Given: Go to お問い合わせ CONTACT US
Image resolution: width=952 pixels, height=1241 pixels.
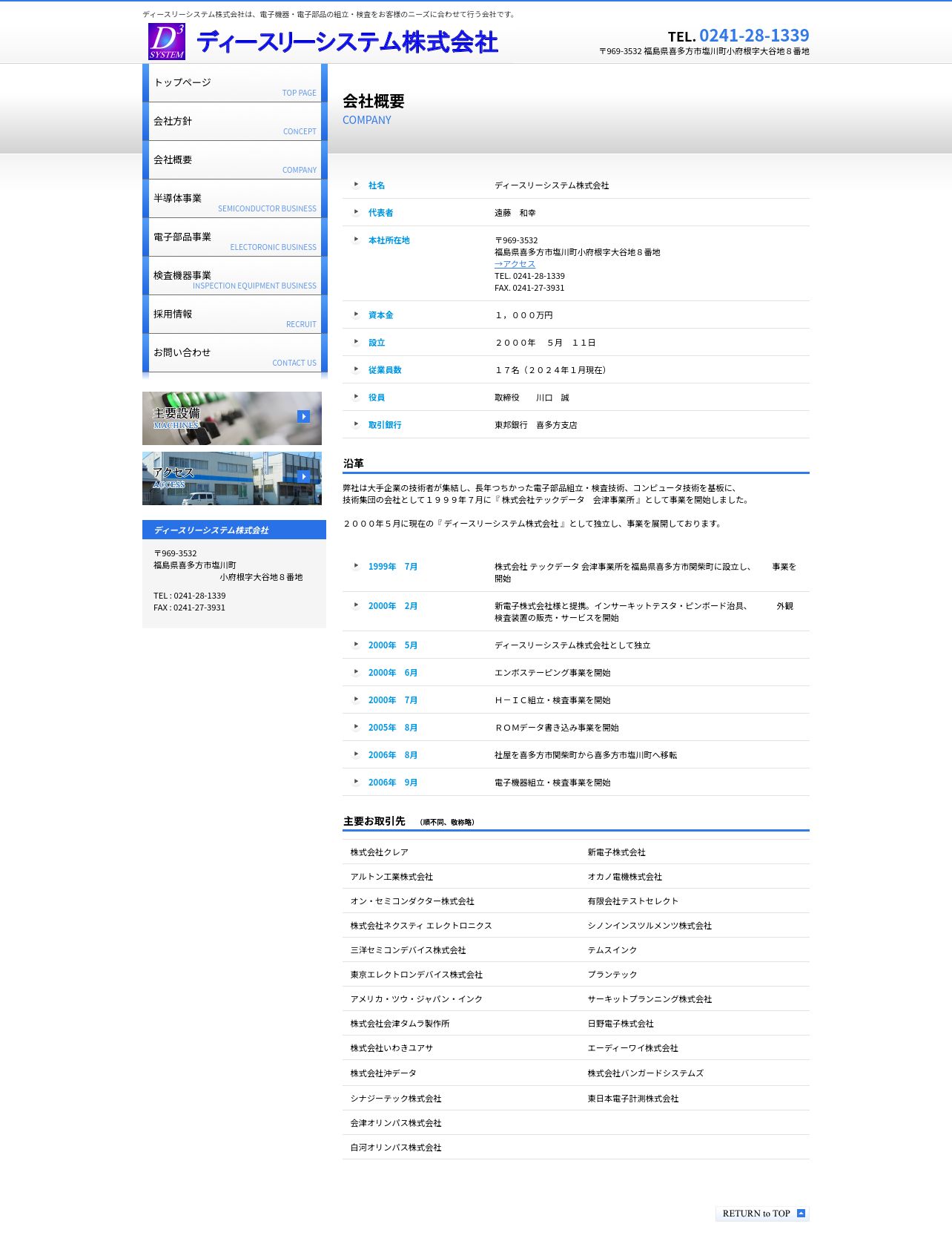Looking at the screenshot, I should [x=235, y=353].
